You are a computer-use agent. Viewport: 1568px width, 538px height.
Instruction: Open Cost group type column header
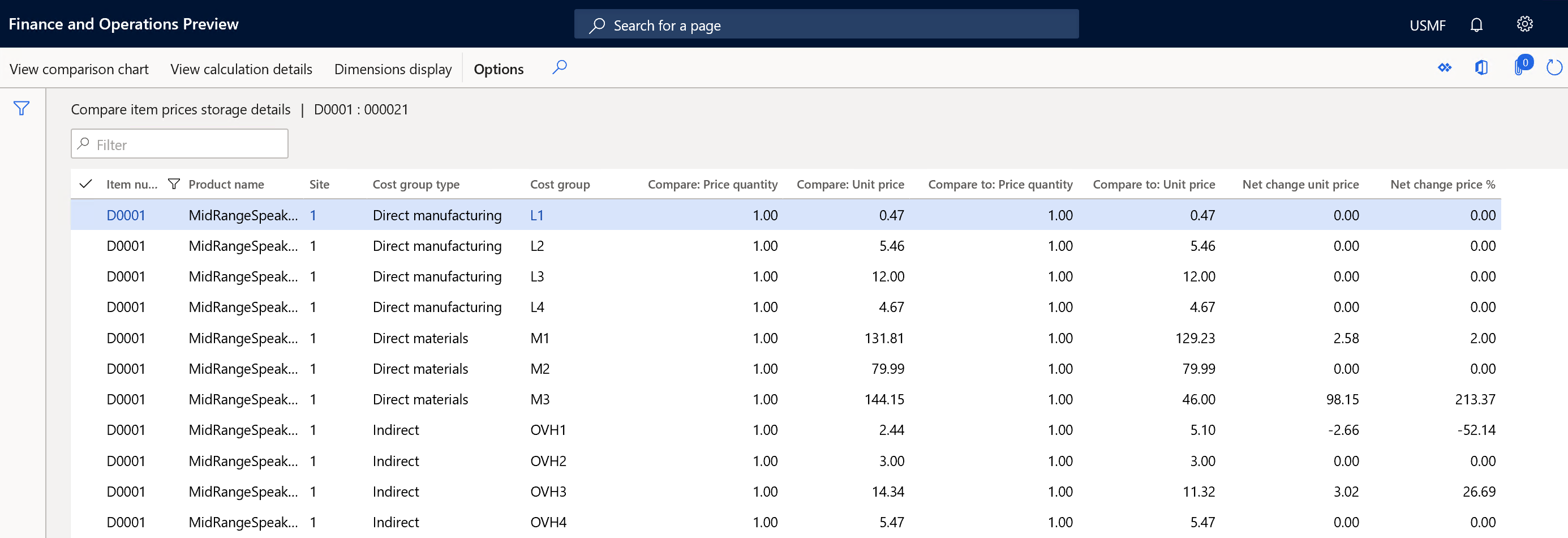(x=416, y=184)
